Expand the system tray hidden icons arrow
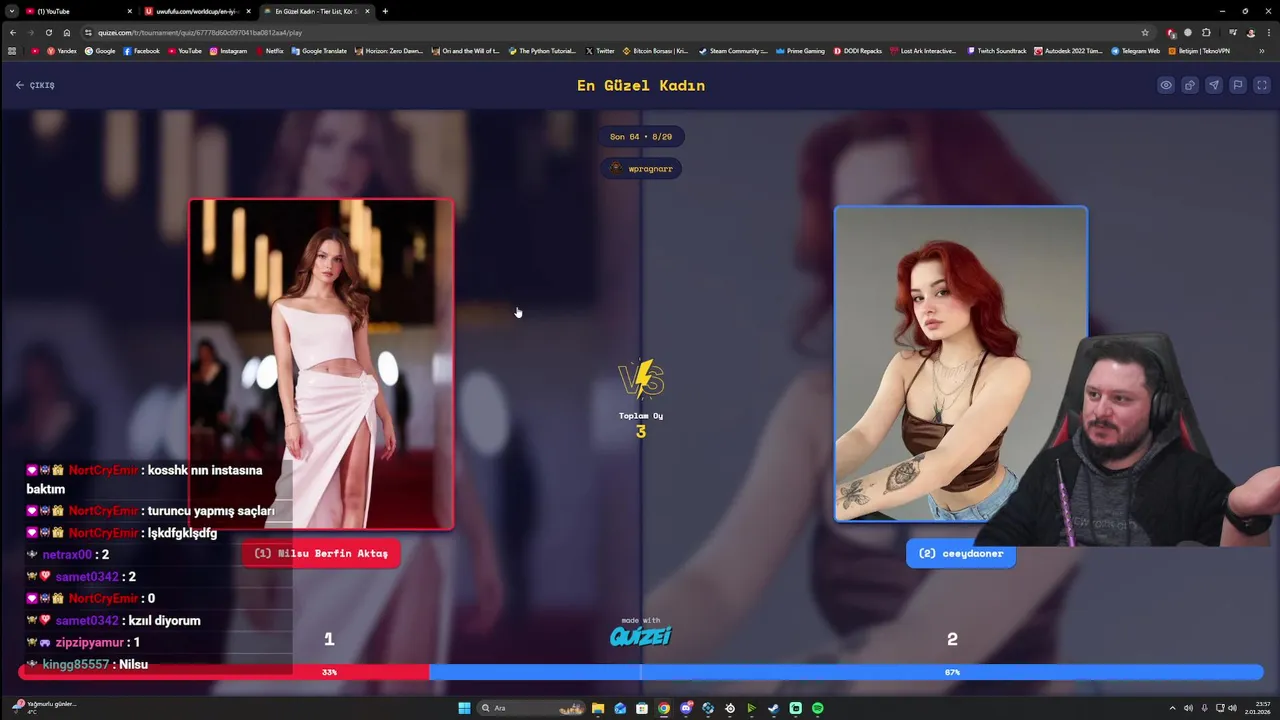Screen dimensions: 1280x720 (x=1172, y=708)
